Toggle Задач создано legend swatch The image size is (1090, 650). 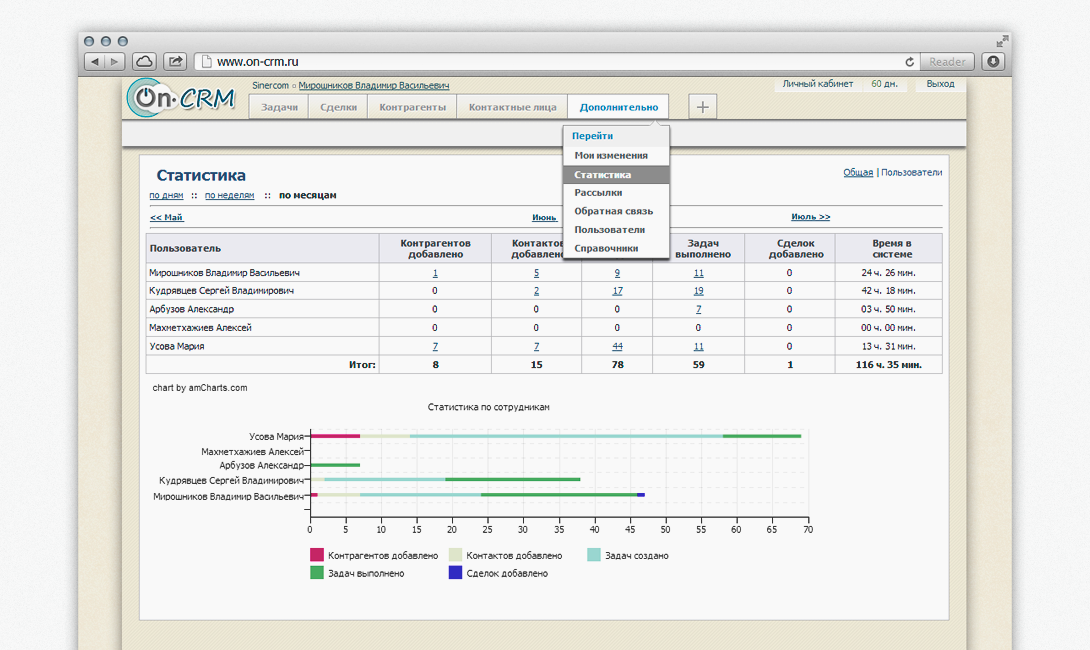tap(594, 555)
